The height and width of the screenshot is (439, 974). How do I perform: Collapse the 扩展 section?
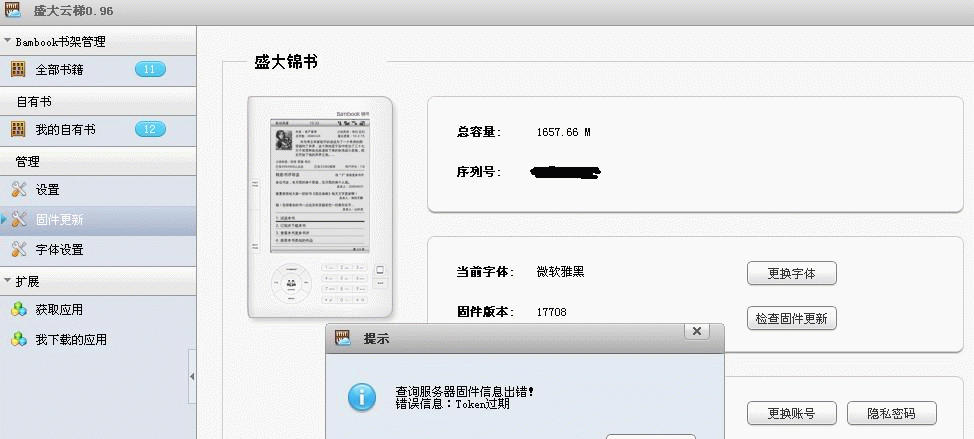[7, 281]
